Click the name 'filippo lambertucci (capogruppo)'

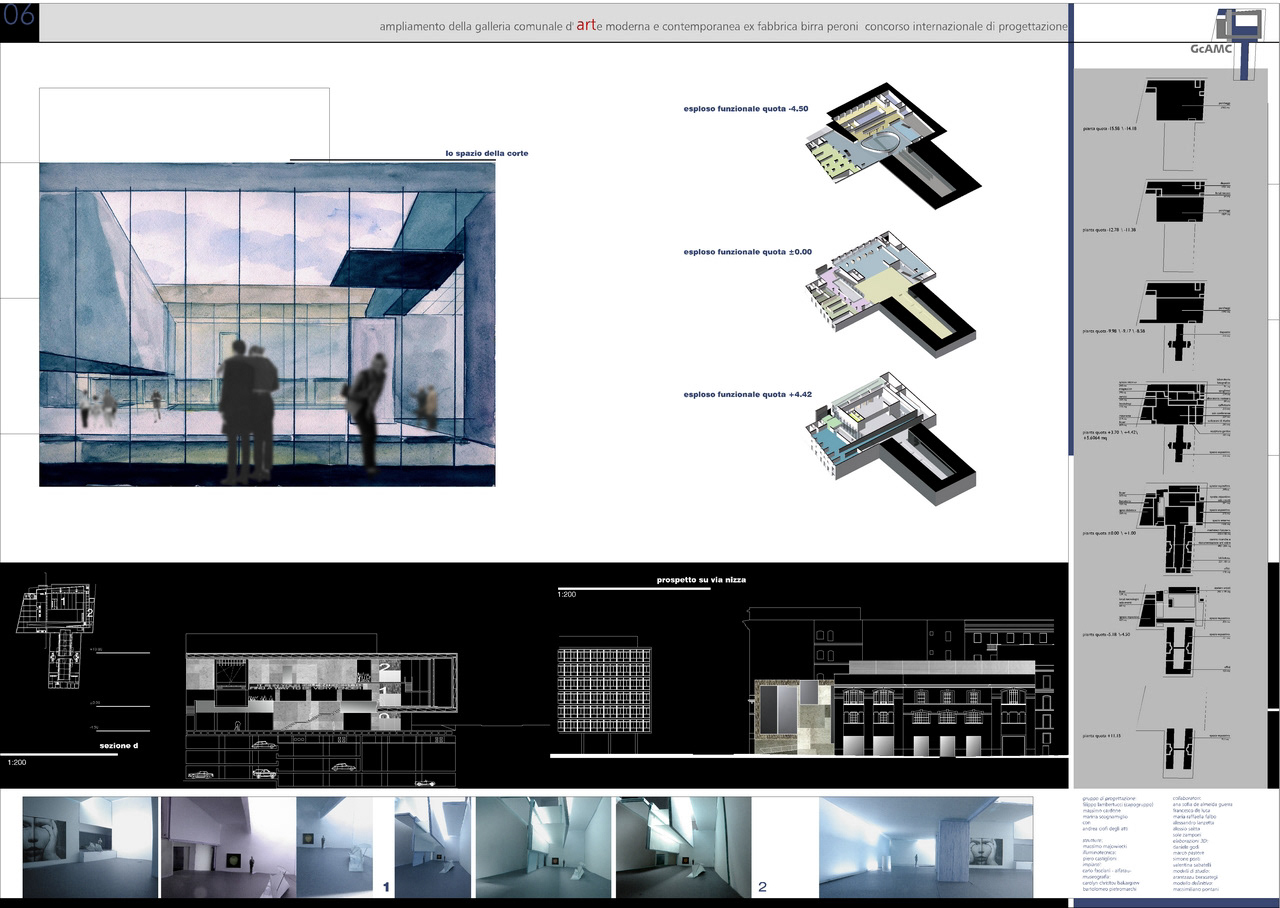coord(1118,805)
